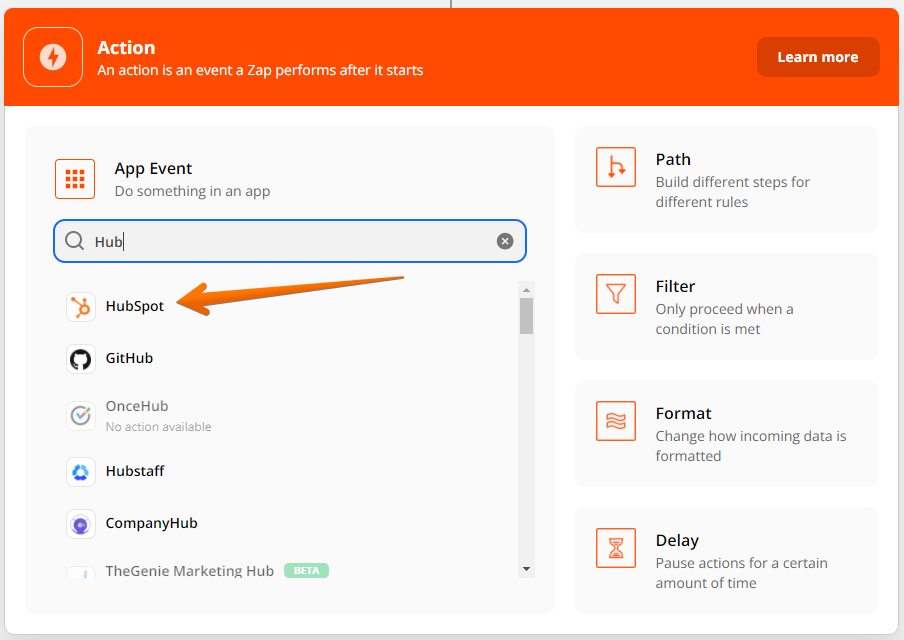Viewport: 904px width, 640px height.
Task: Click the app search input field
Action: pyautogui.click(x=289, y=241)
